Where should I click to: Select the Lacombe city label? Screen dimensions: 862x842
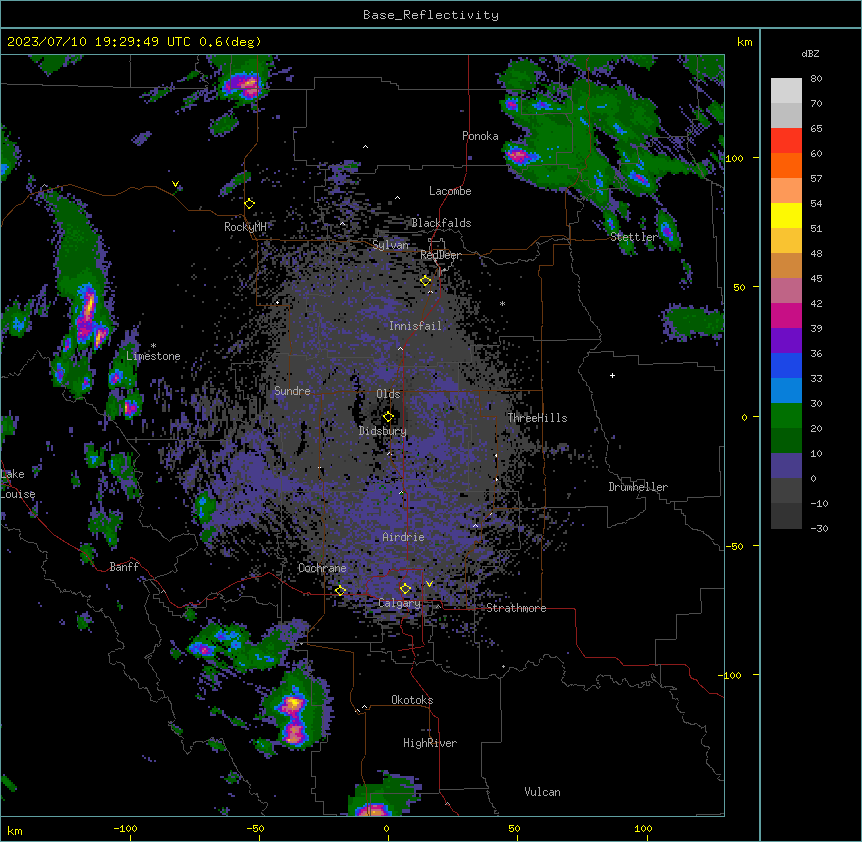[x=450, y=191]
